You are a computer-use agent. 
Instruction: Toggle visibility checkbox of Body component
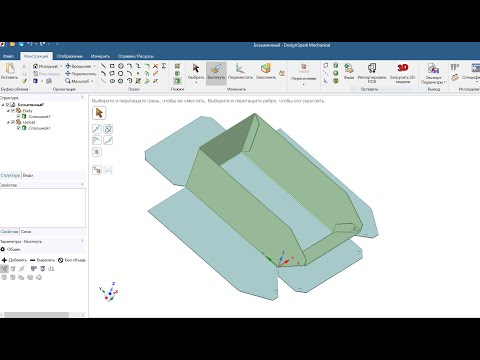point(13,111)
